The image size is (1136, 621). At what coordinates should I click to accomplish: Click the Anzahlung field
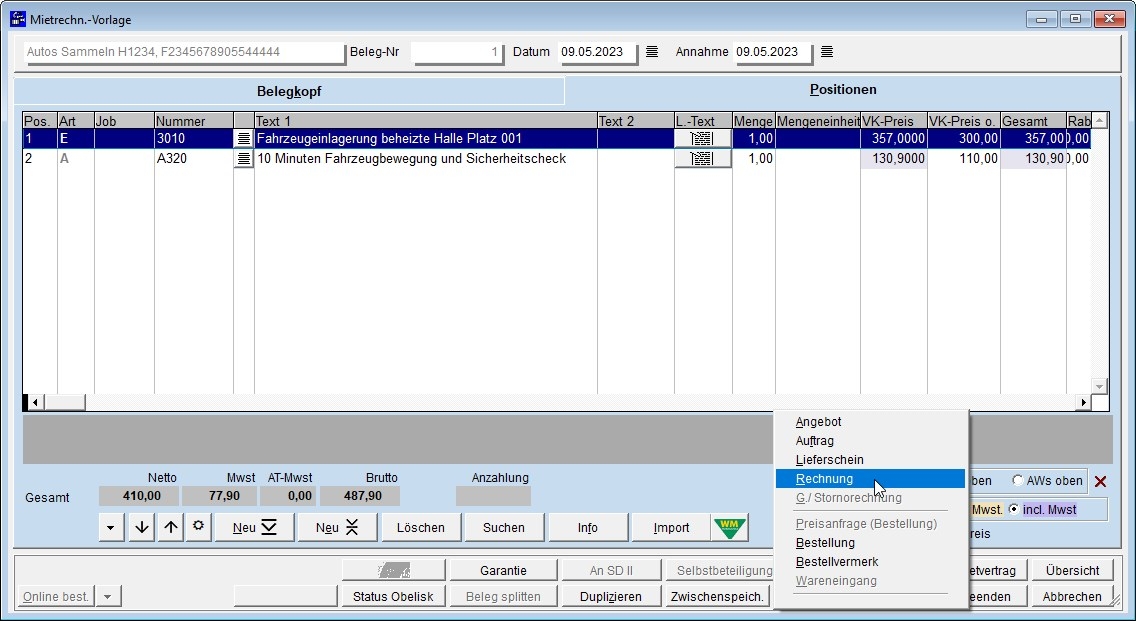493,496
